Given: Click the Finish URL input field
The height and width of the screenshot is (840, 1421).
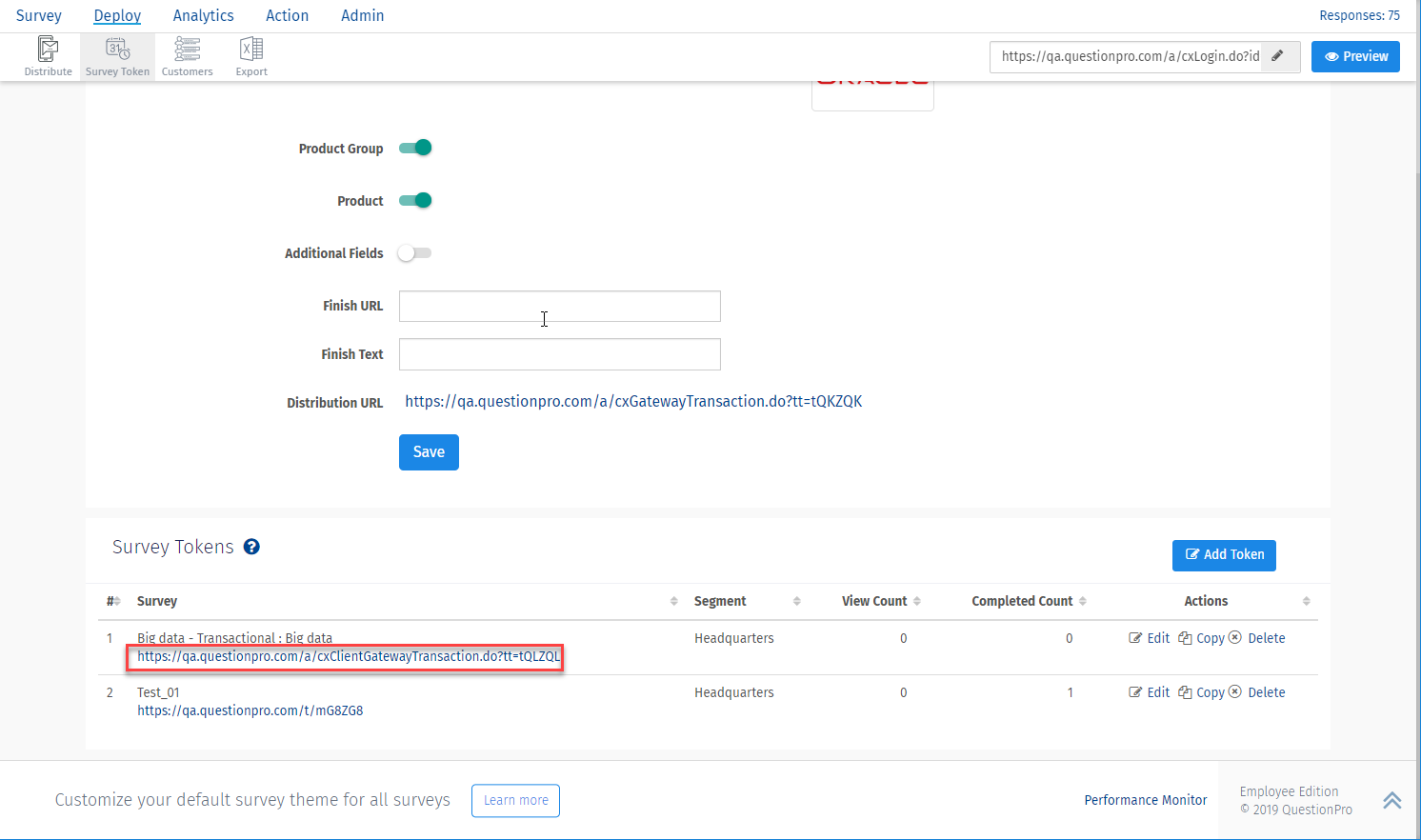Looking at the screenshot, I should (560, 306).
